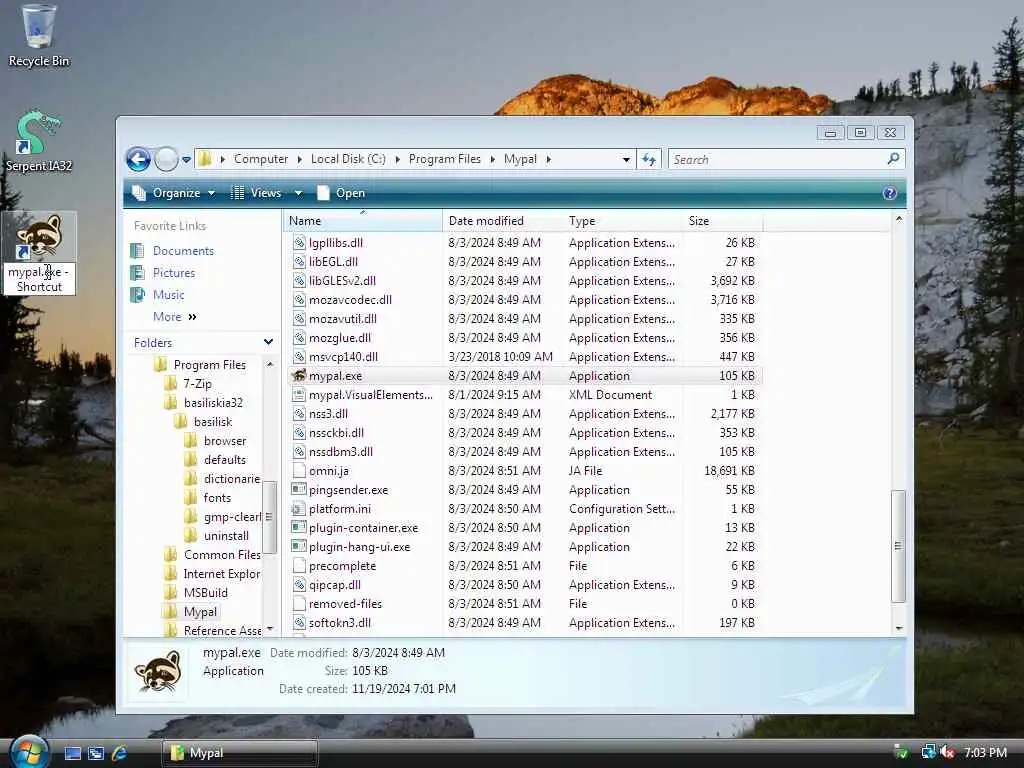Select plugin-container.exe file icon
Image resolution: width=1024 pixels, height=768 pixels.
point(298,528)
